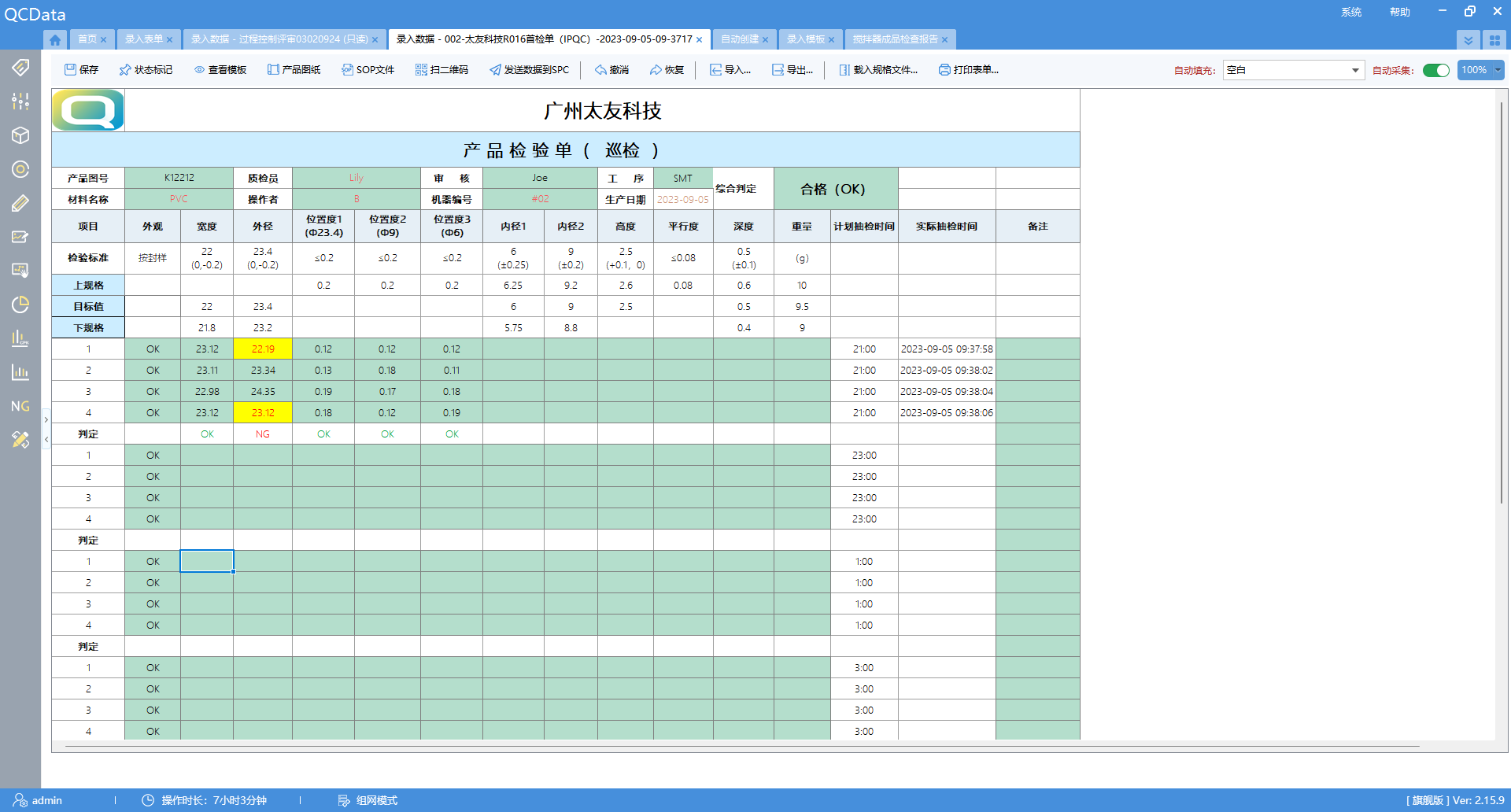
Task: Click the Load spec file (载入规格文件) button
Action: (x=878, y=70)
